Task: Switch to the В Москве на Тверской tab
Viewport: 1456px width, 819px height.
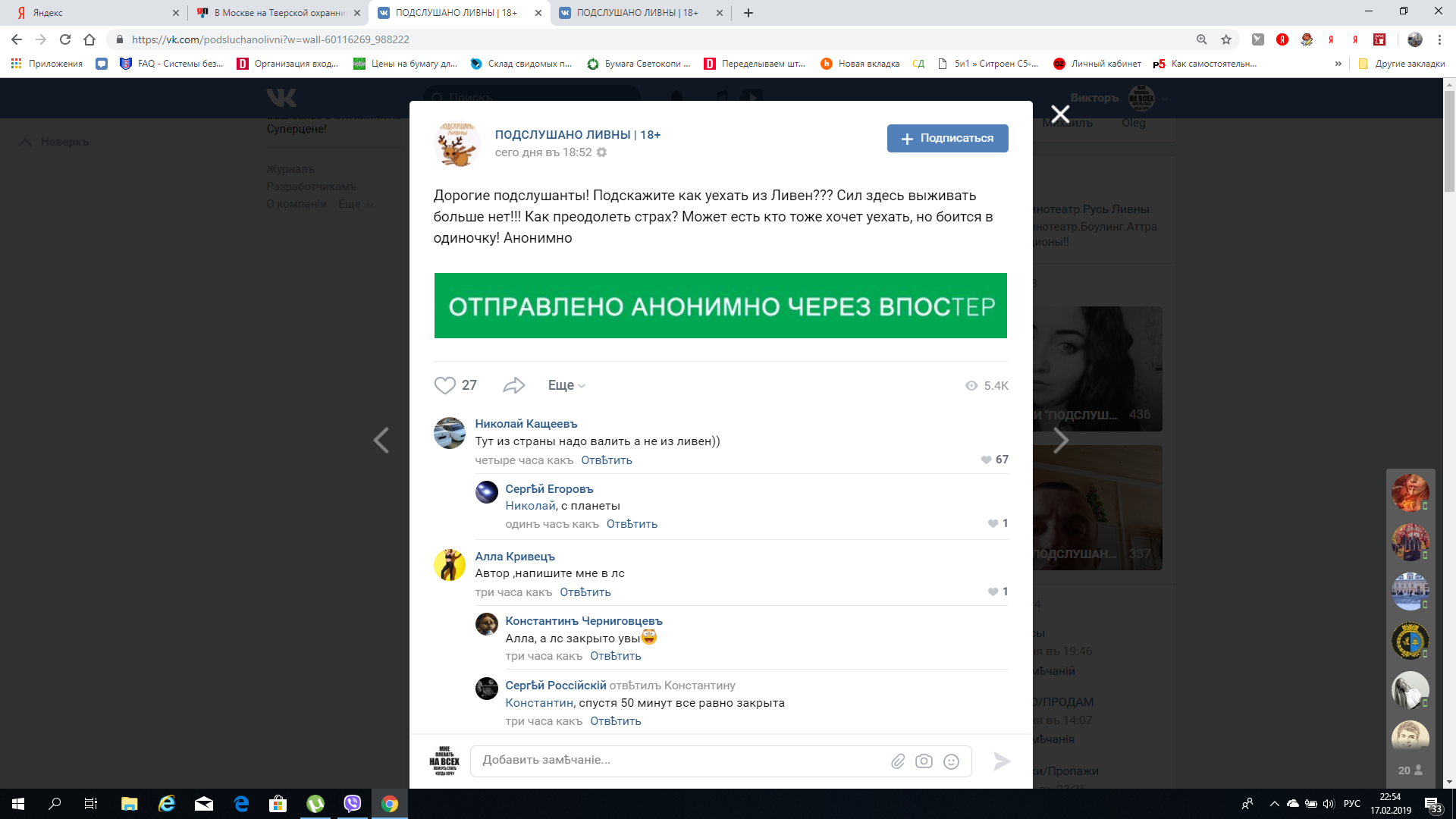Action: (278, 13)
